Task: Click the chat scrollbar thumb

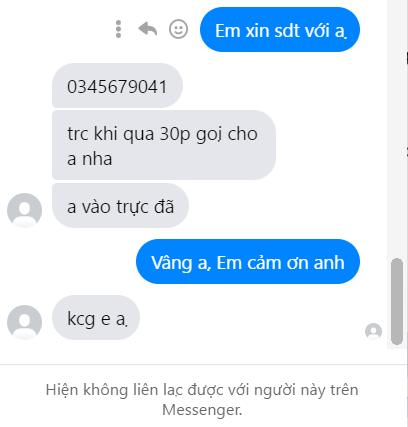Action: [397, 302]
